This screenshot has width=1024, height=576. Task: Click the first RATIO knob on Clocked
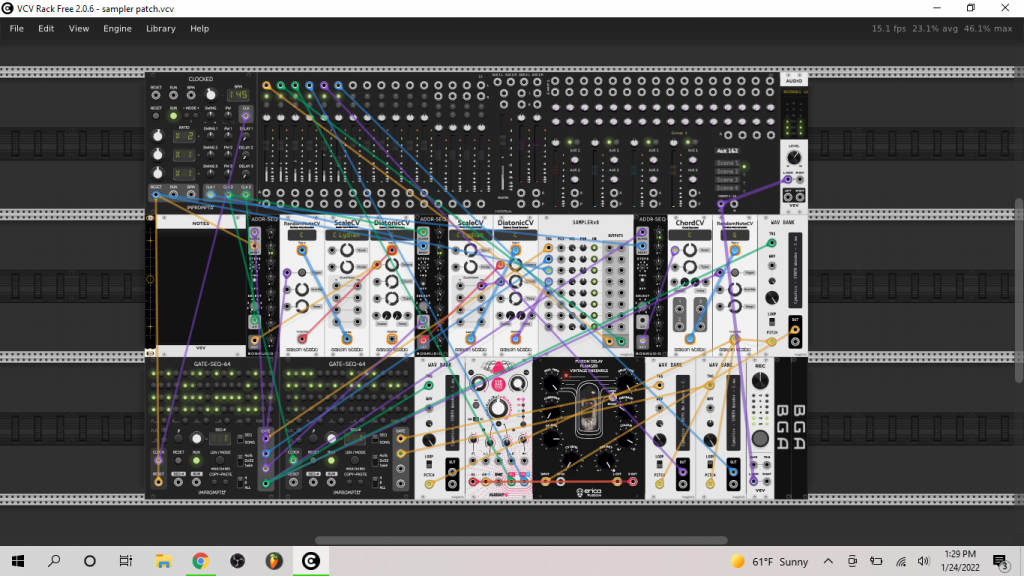coord(158,136)
